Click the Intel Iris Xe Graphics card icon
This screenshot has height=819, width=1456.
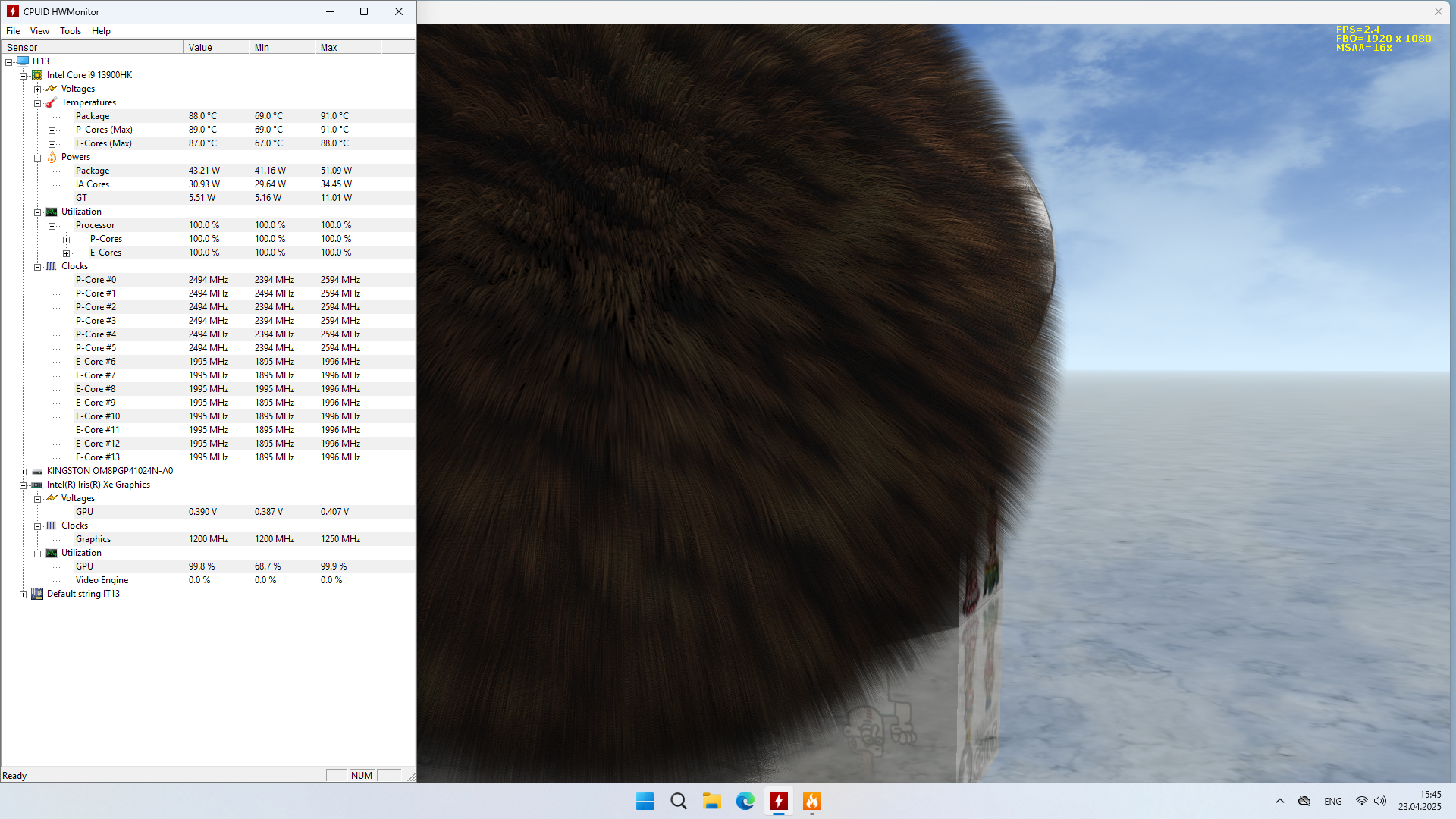pos(37,485)
